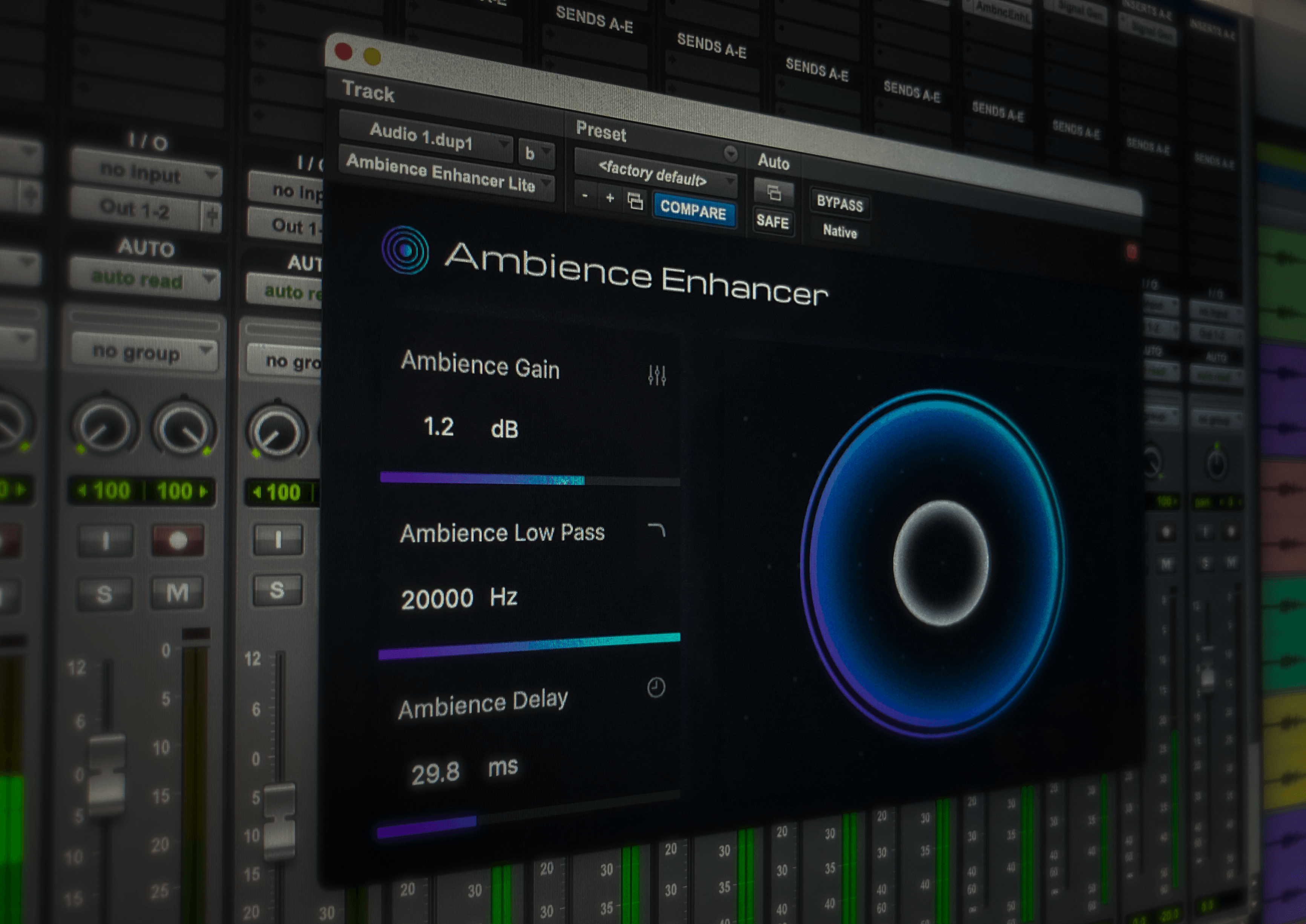This screenshot has height=924, width=1306.
Task: Click the Ambience Enhancer concentric circles logo
Action: pyautogui.click(x=405, y=250)
